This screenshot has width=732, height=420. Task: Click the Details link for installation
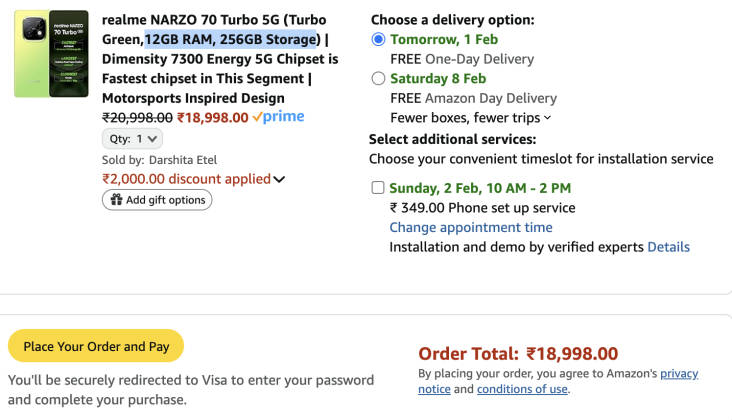click(668, 246)
